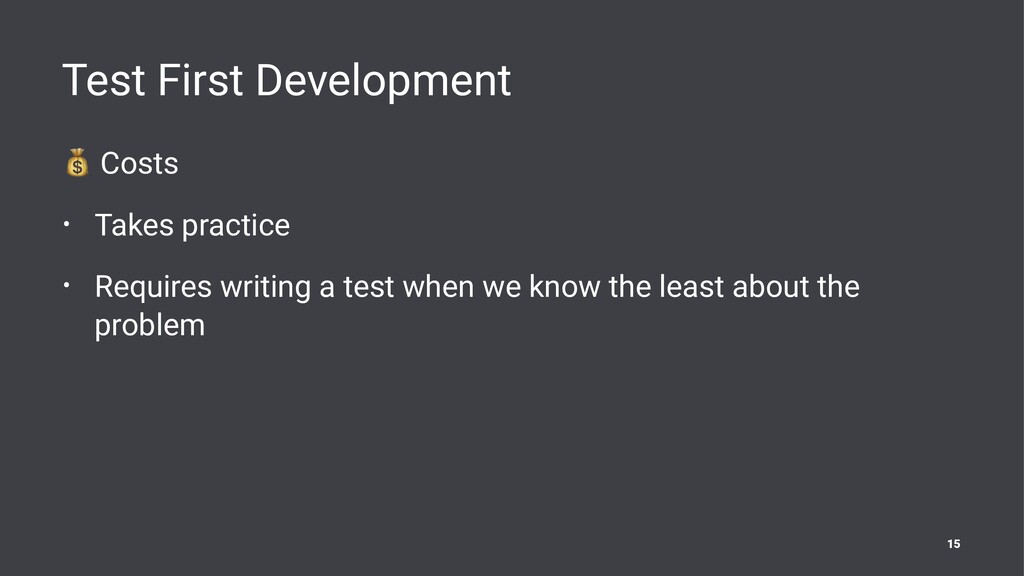Click the word "writing" in second bullet

tap(265, 287)
